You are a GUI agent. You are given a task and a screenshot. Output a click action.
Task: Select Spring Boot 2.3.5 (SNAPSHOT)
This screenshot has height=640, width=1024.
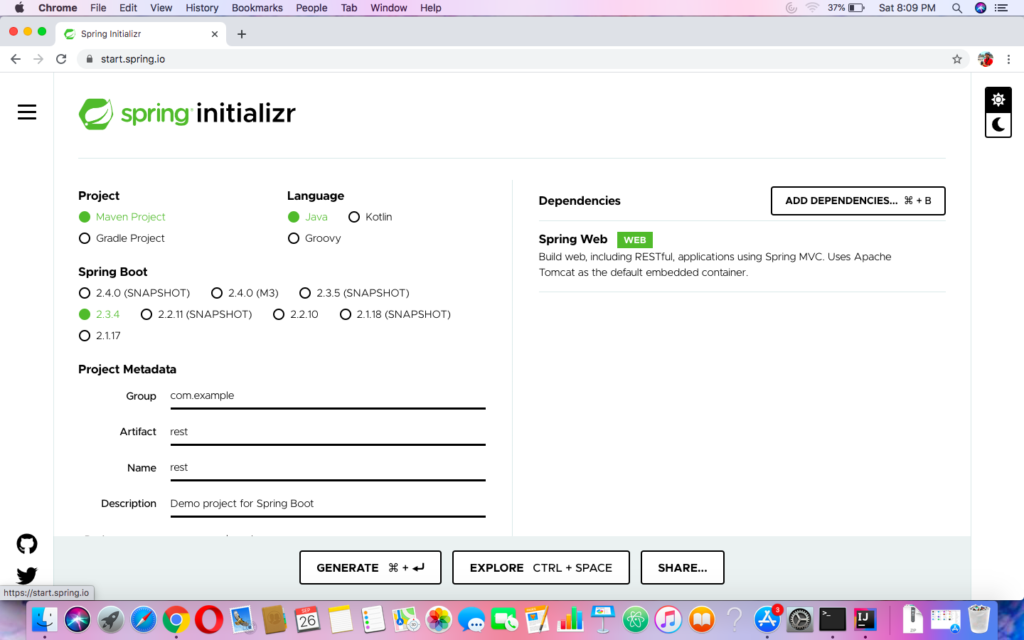(355, 293)
